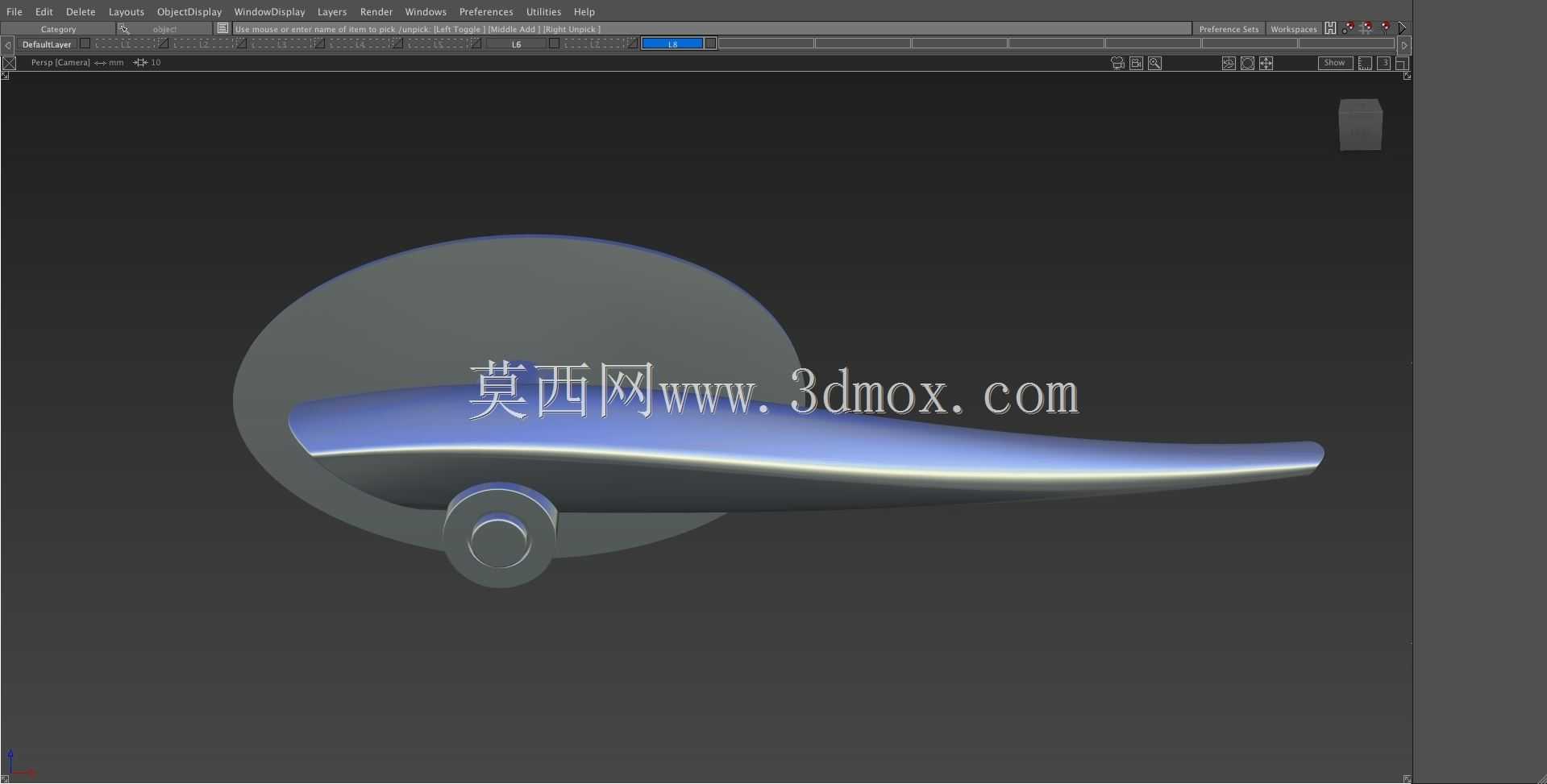The height and width of the screenshot is (784, 1547).
Task: Click the boxed camera view icon
Action: point(1136,63)
